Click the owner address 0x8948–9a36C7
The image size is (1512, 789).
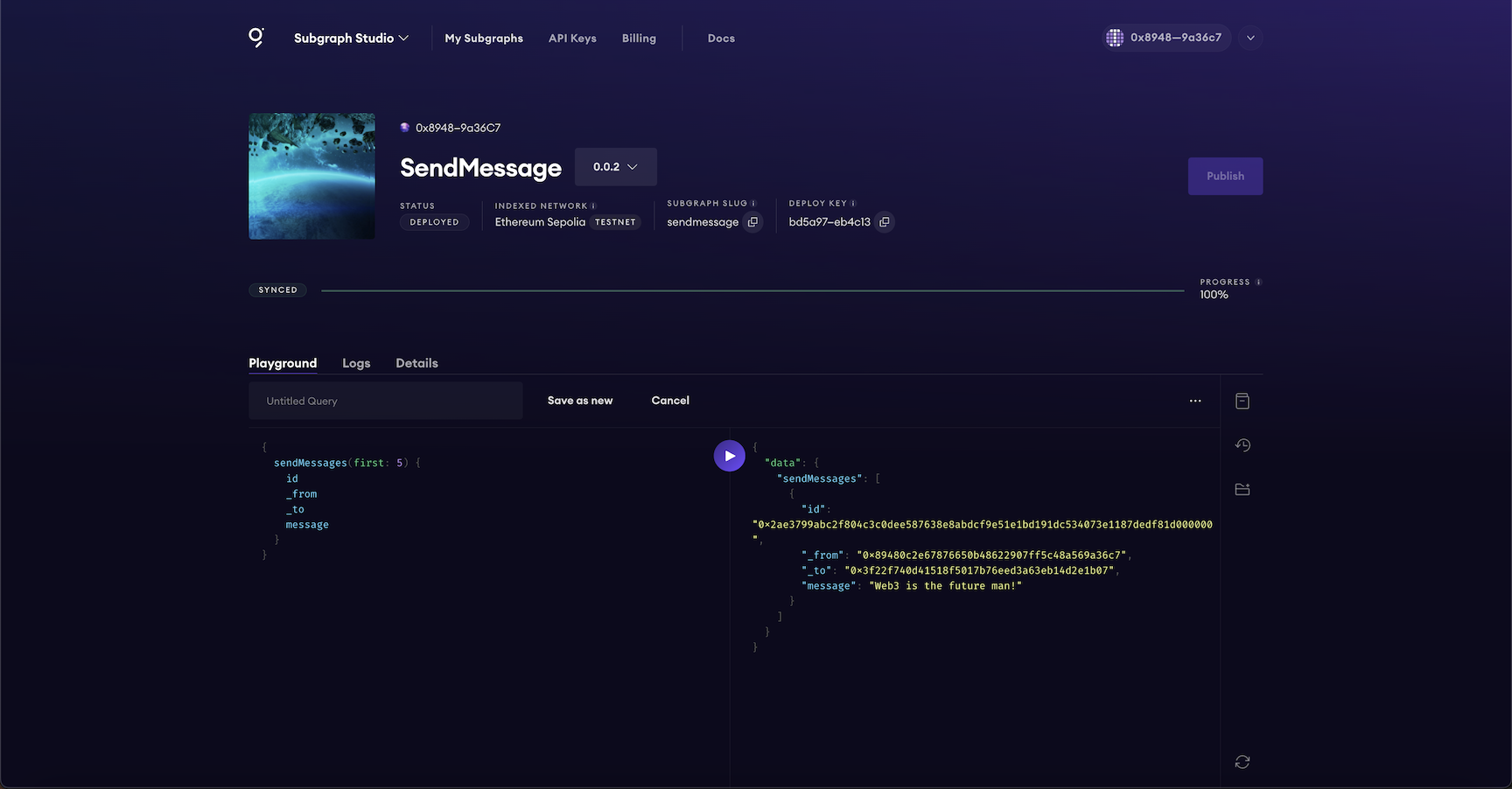click(x=458, y=128)
